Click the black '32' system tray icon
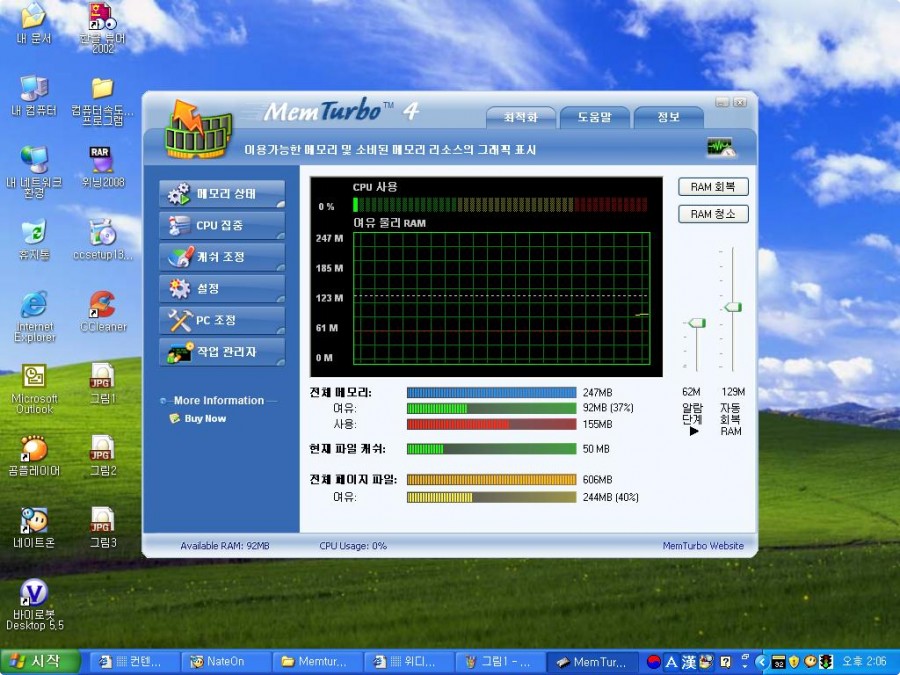The height and width of the screenshot is (675, 900). coord(778,662)
